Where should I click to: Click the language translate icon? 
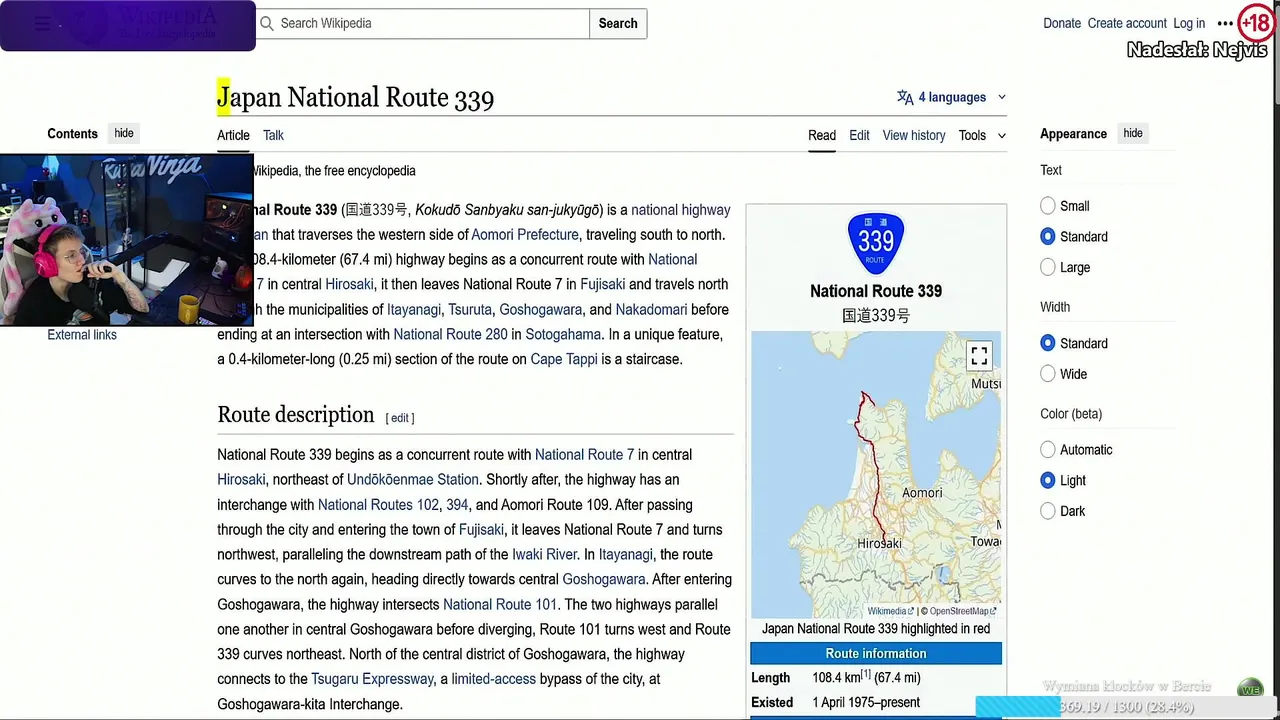[905, 97]
